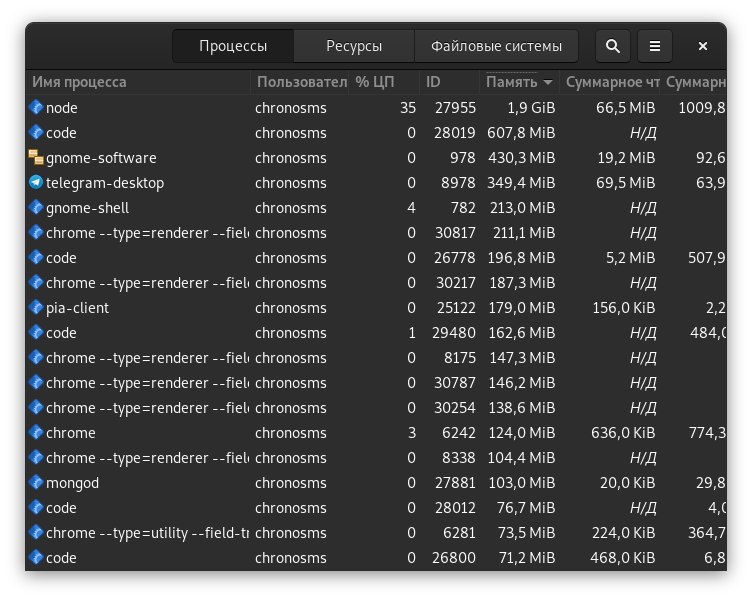752x599 pixels.
Task: Click memory value 349,4 MiB
Action: tap(521, 183)
